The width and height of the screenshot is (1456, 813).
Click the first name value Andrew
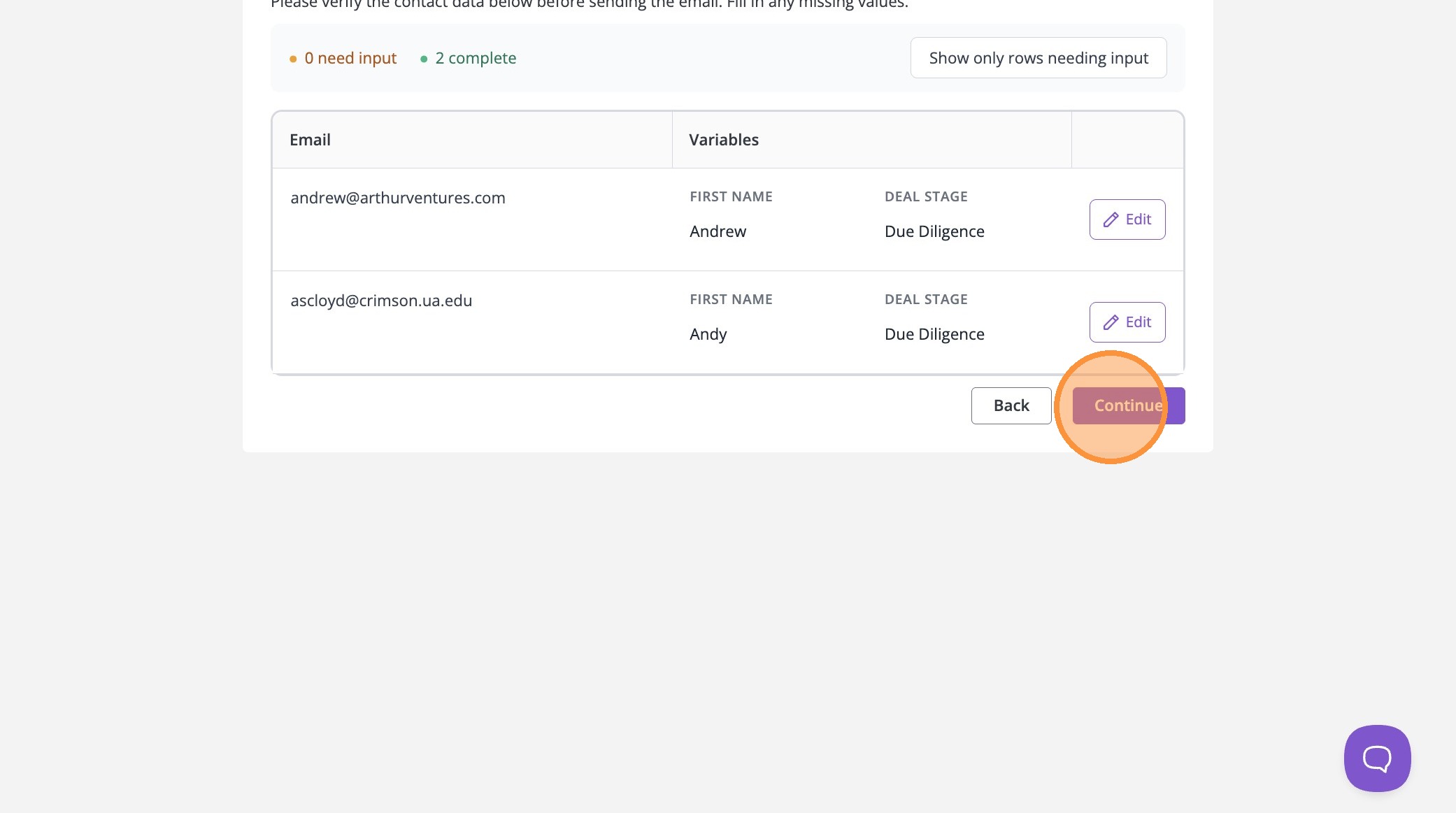click(718, 231)
